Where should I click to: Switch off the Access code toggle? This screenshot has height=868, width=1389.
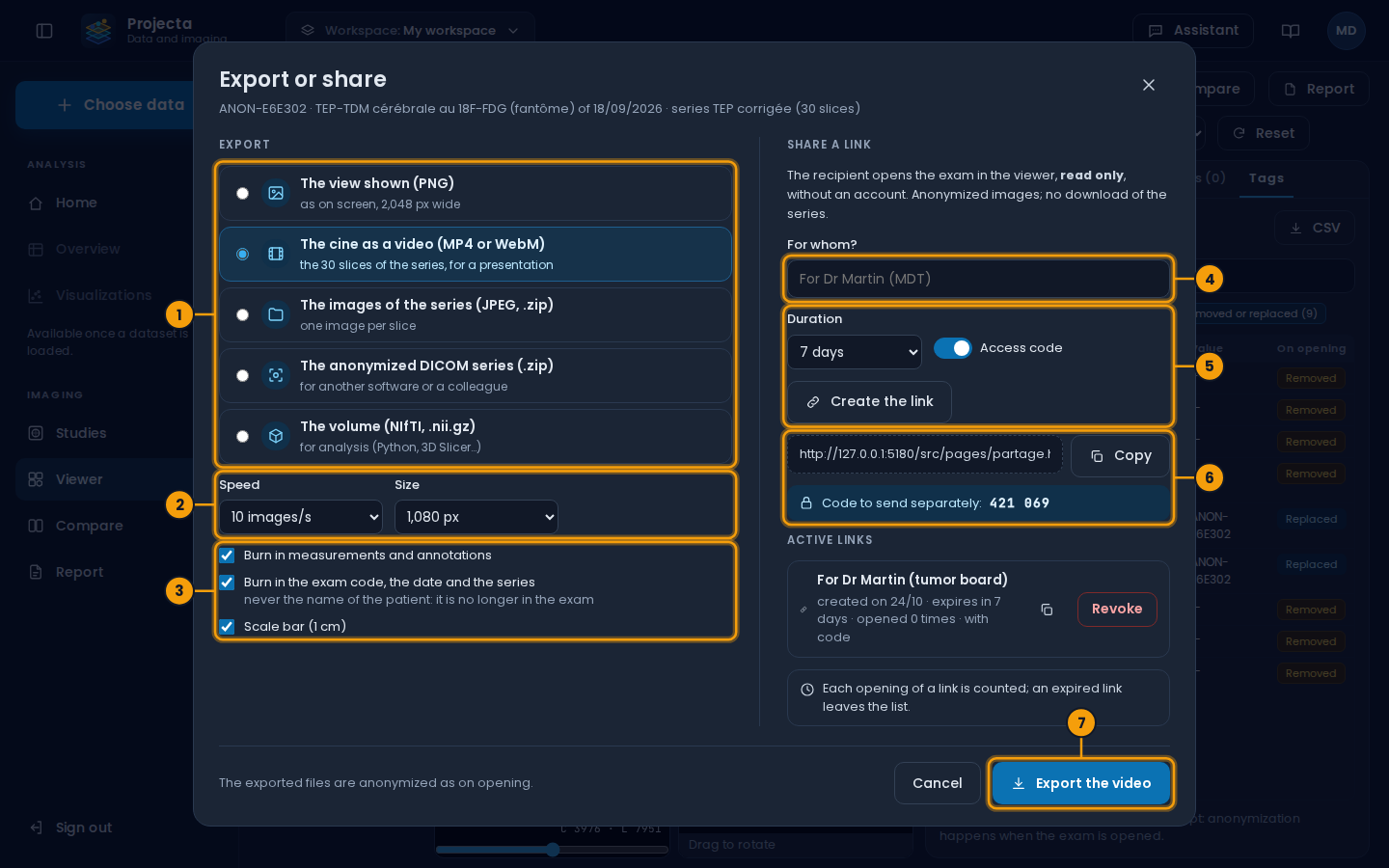coord(952,348)
